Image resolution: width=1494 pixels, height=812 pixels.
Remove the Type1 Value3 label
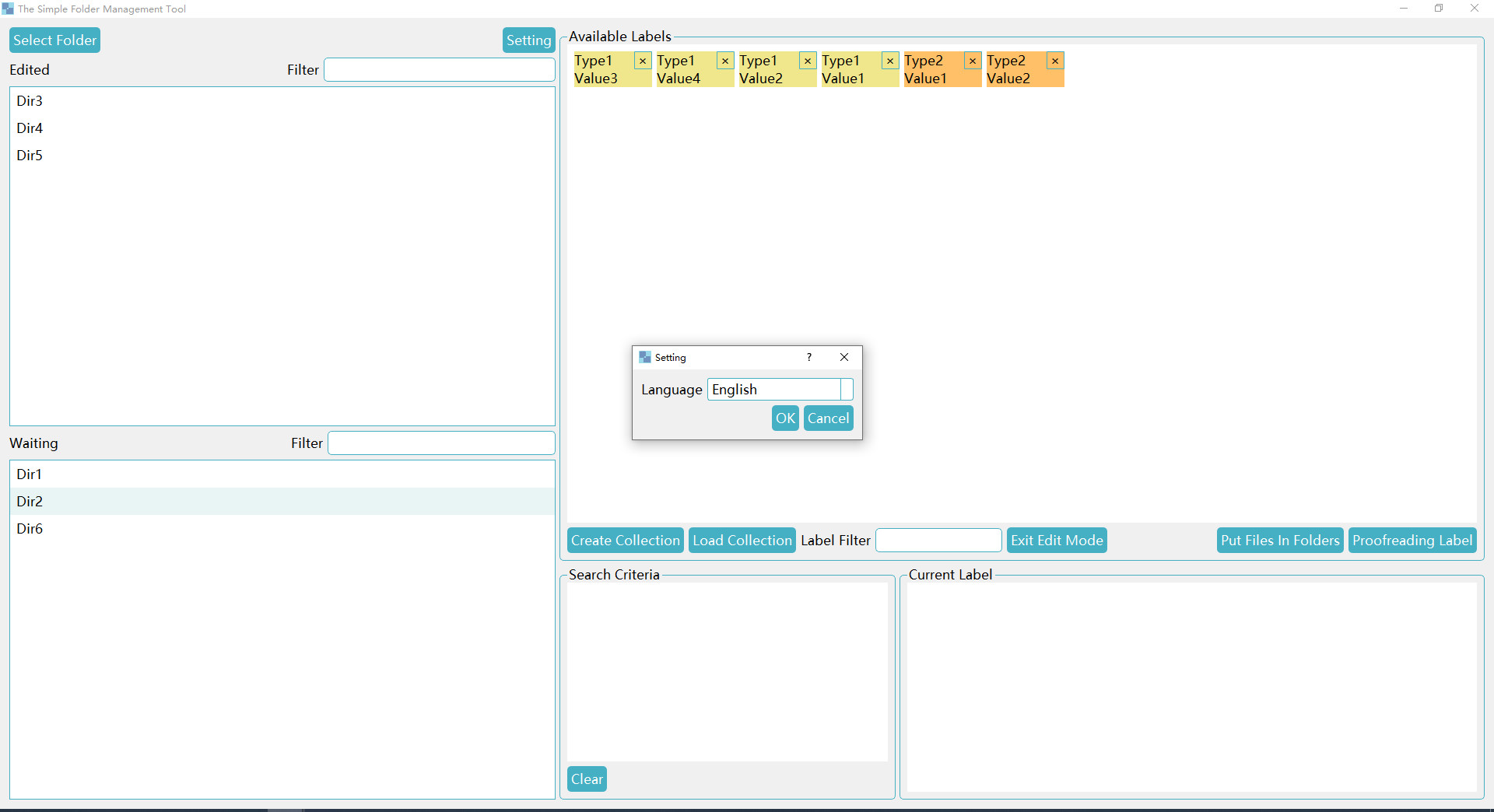(642, 61)
